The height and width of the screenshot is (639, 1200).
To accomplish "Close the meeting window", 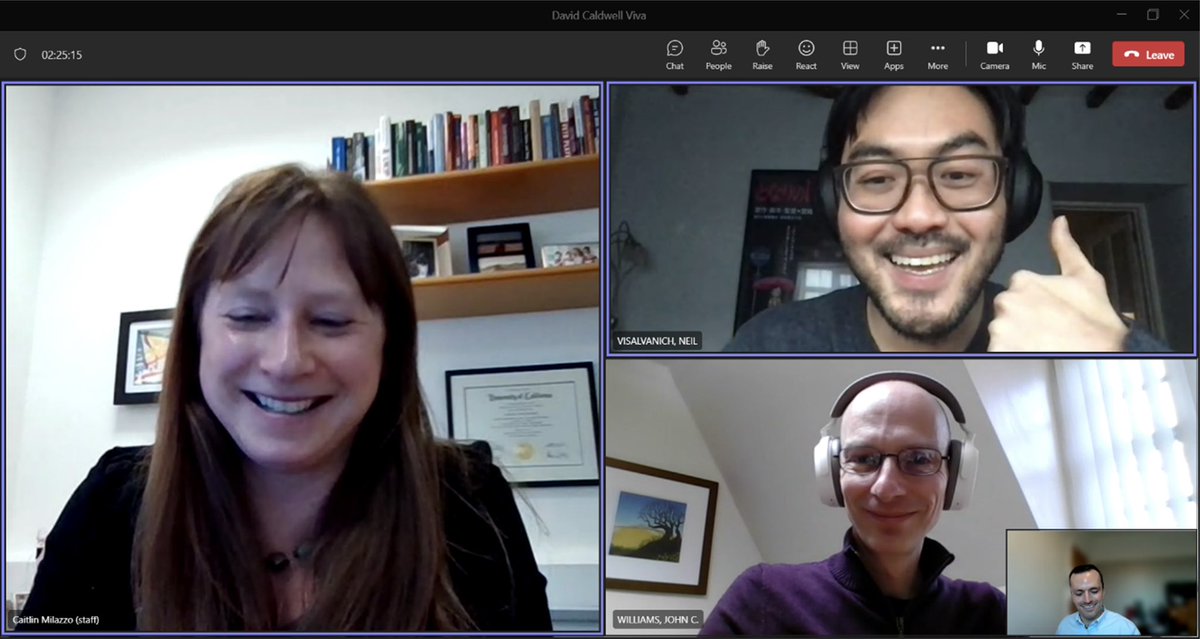I will (x=1184, y=15).
